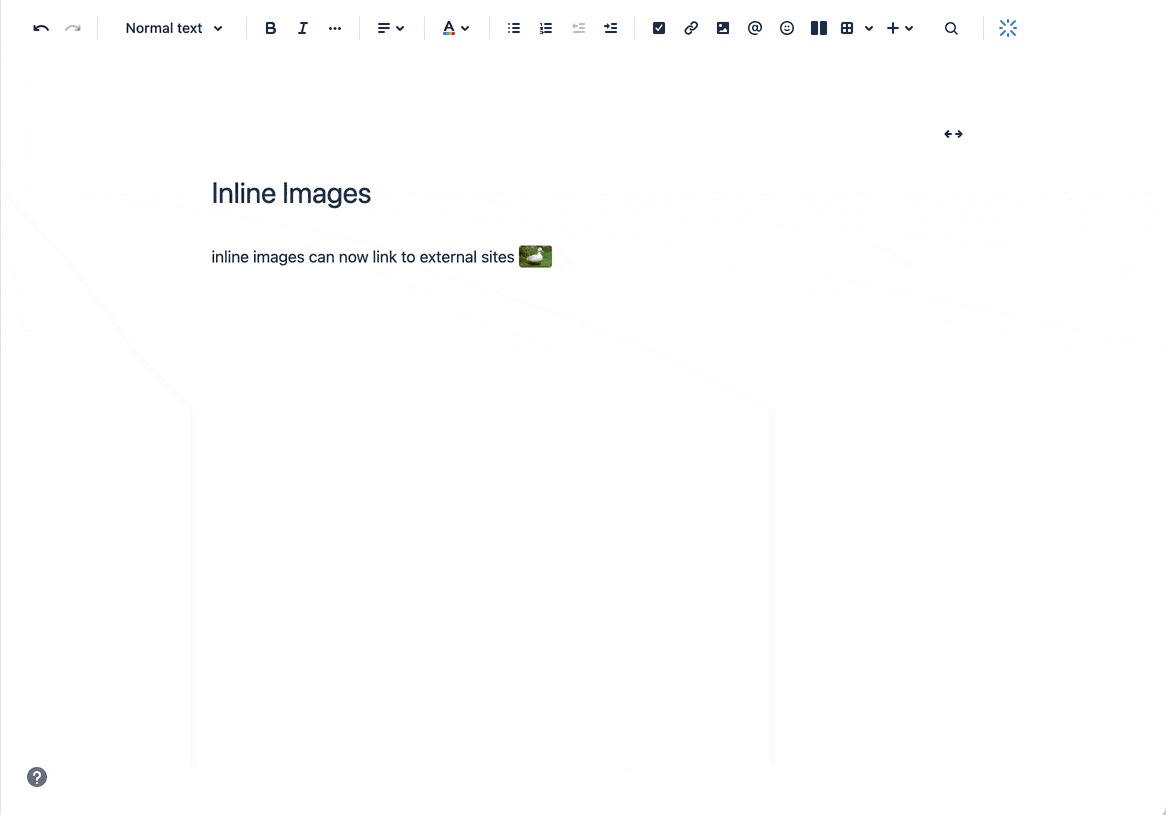Open the Normal text style dropdown

coord(173,28)
